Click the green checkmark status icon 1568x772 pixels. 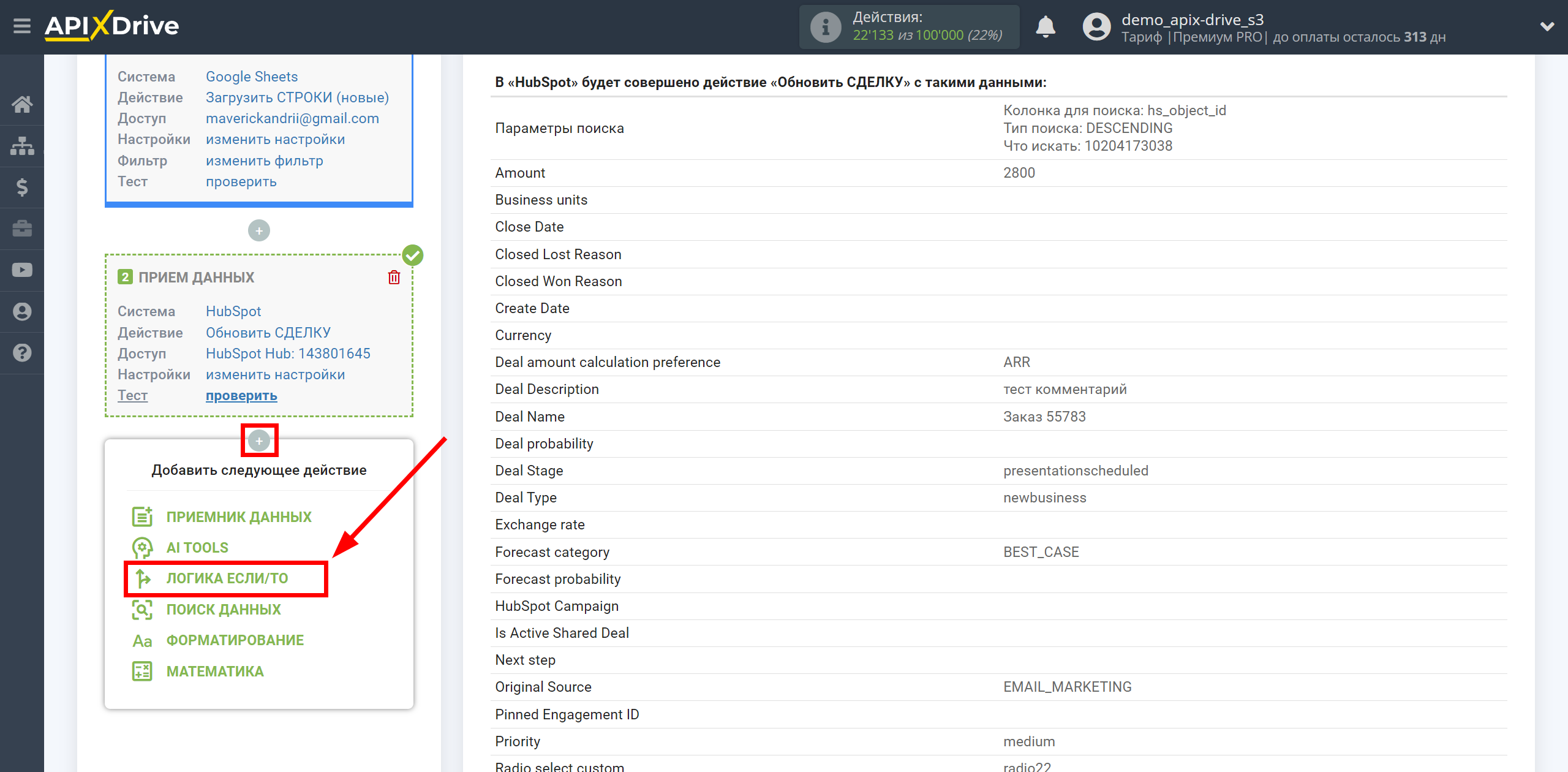(x=412, y=255)
